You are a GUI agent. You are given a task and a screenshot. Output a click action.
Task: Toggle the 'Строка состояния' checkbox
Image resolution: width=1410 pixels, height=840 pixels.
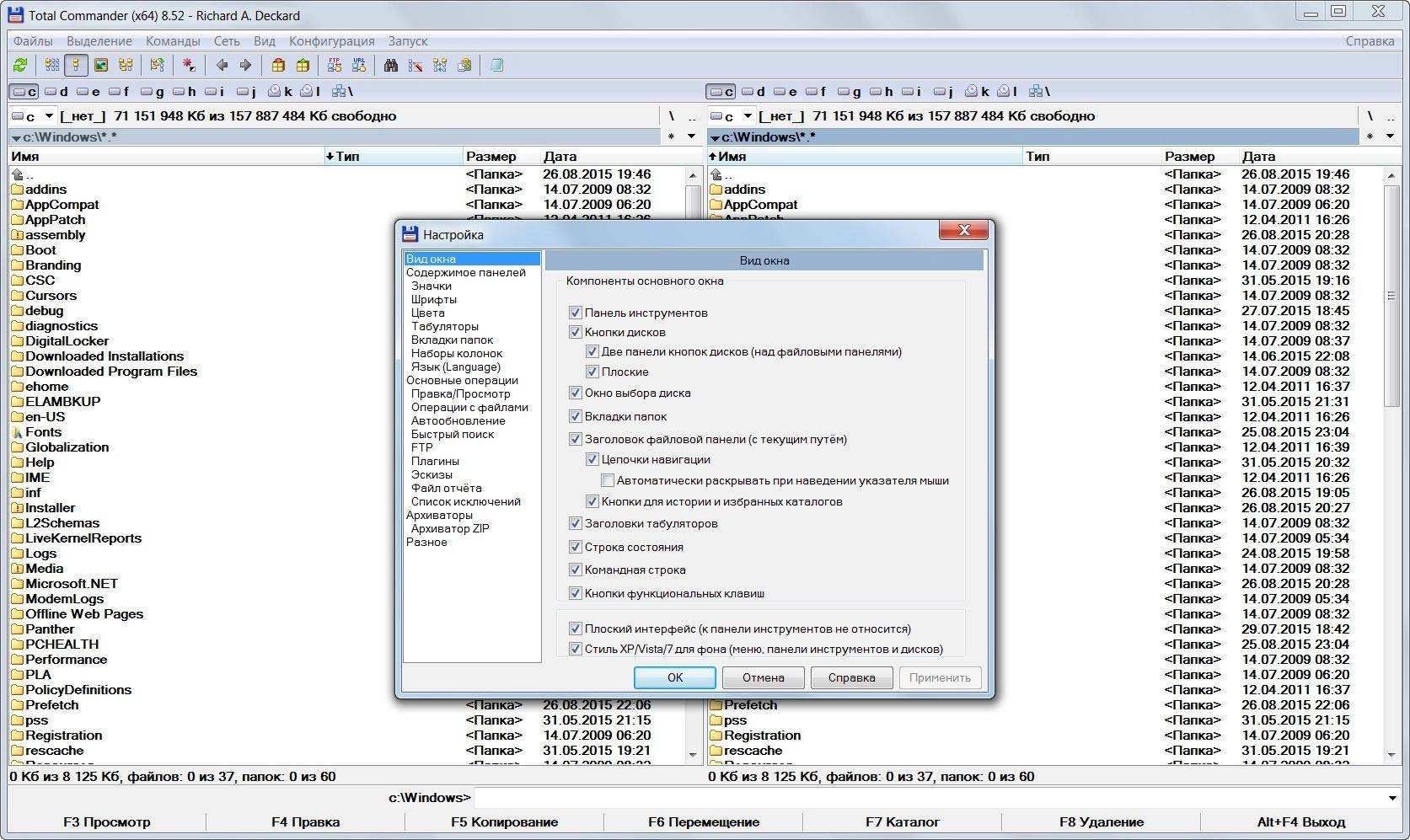[576, 547]
